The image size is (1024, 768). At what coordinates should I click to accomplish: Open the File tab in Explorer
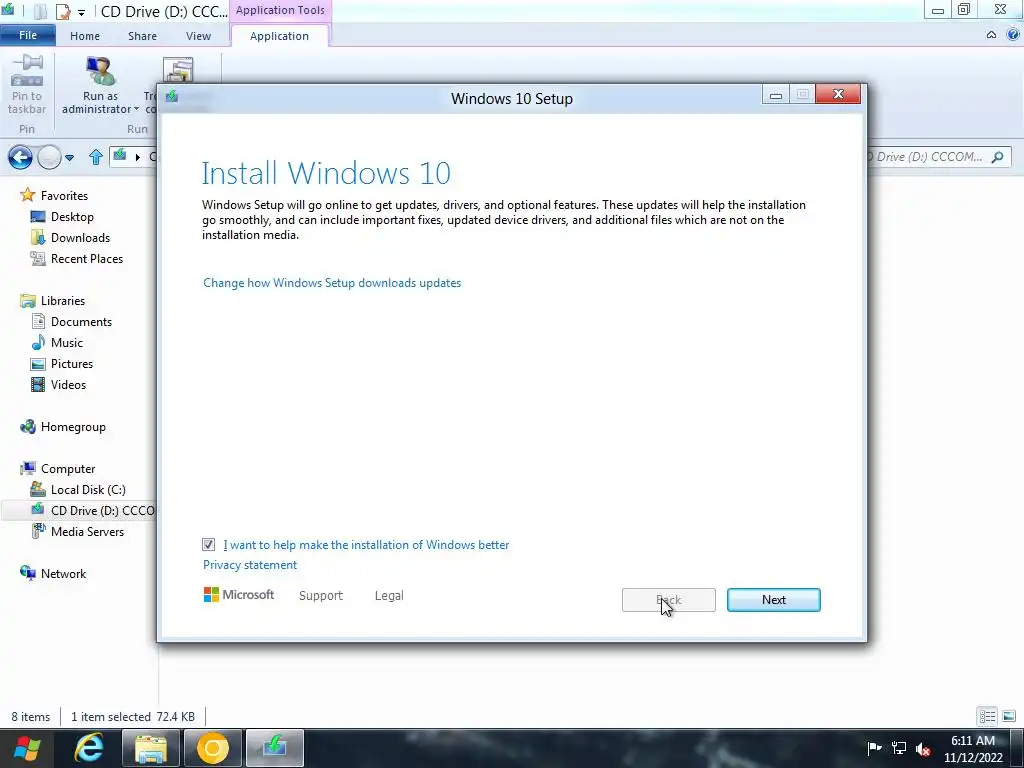coord(27,35)
